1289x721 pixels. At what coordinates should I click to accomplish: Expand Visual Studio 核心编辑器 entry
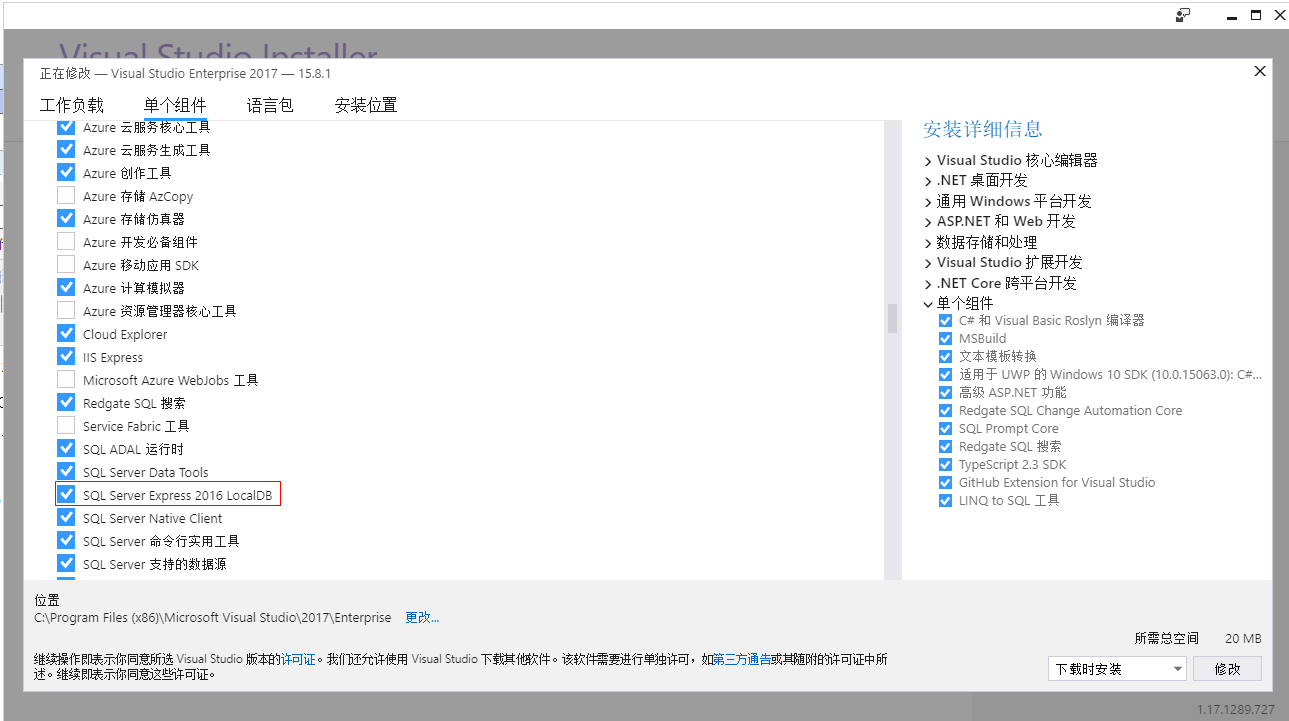[928, 159]
